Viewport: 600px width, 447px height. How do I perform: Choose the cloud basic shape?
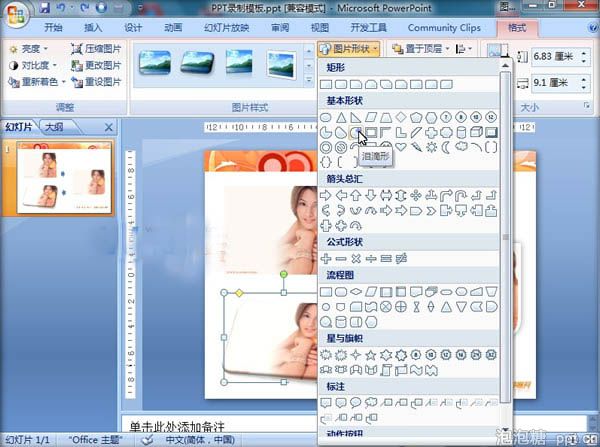461,146
